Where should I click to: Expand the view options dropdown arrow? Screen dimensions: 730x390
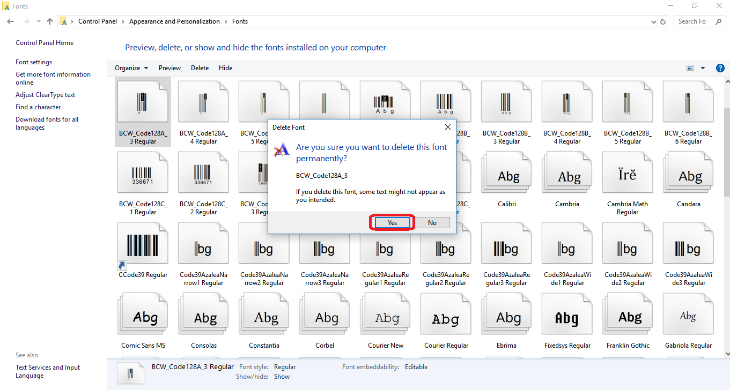click(x=703, y=68)
